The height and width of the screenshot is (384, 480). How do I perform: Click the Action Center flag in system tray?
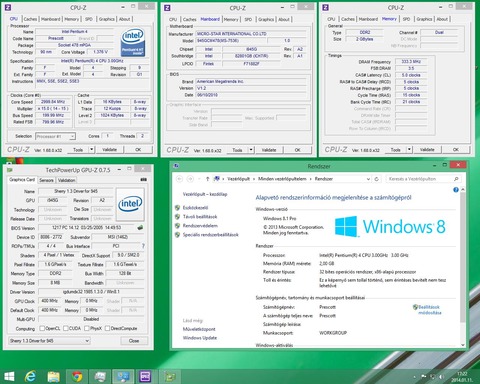424,377
